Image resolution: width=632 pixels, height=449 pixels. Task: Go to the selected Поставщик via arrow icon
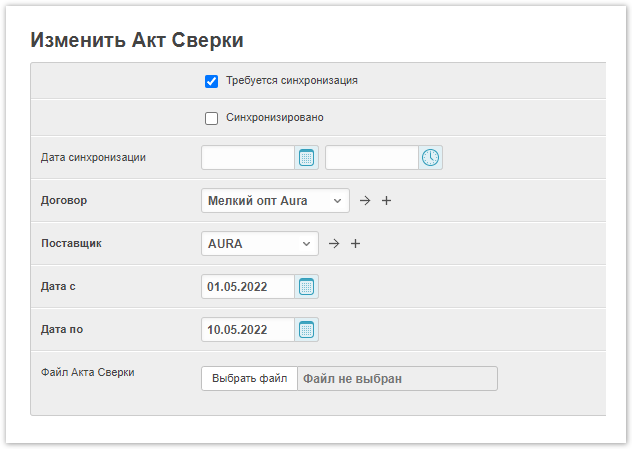pos(334,244)
